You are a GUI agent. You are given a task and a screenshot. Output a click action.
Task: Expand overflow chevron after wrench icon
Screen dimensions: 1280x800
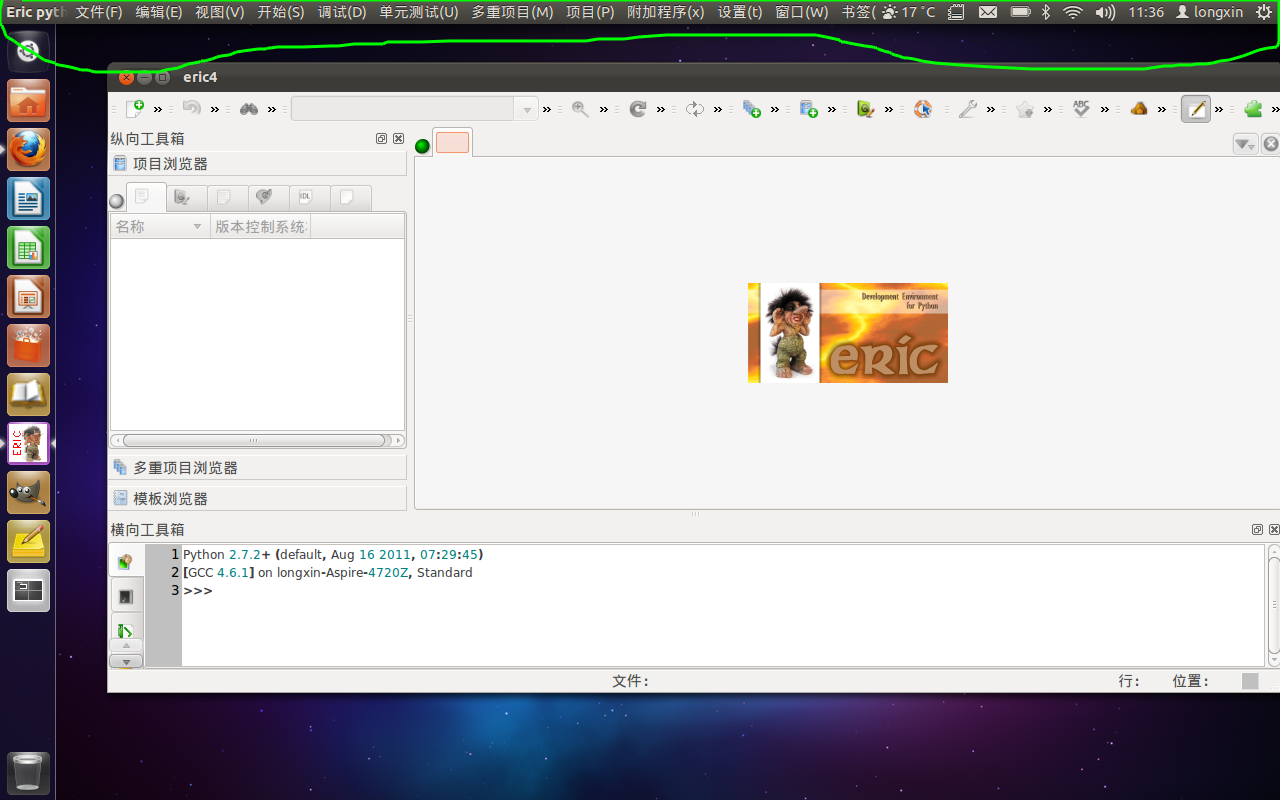click(x=991, y=109)
